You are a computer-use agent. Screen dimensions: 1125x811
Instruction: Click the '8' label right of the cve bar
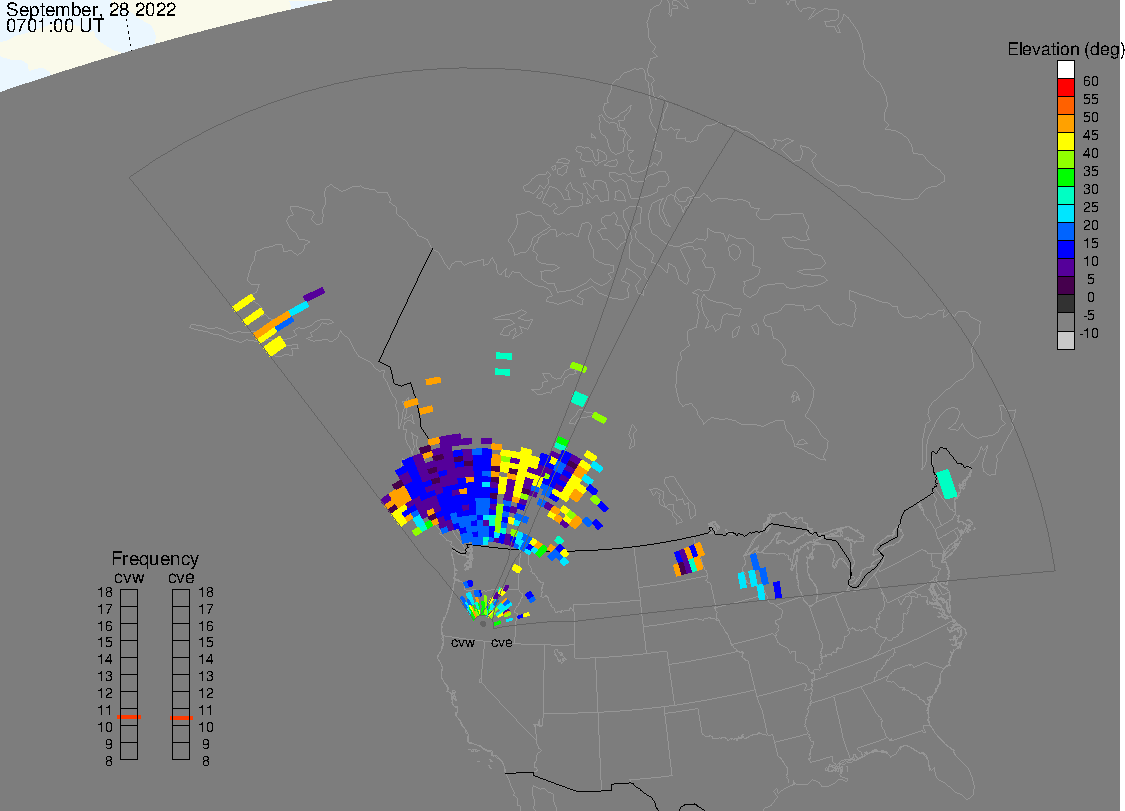click(x=206, y=761)
